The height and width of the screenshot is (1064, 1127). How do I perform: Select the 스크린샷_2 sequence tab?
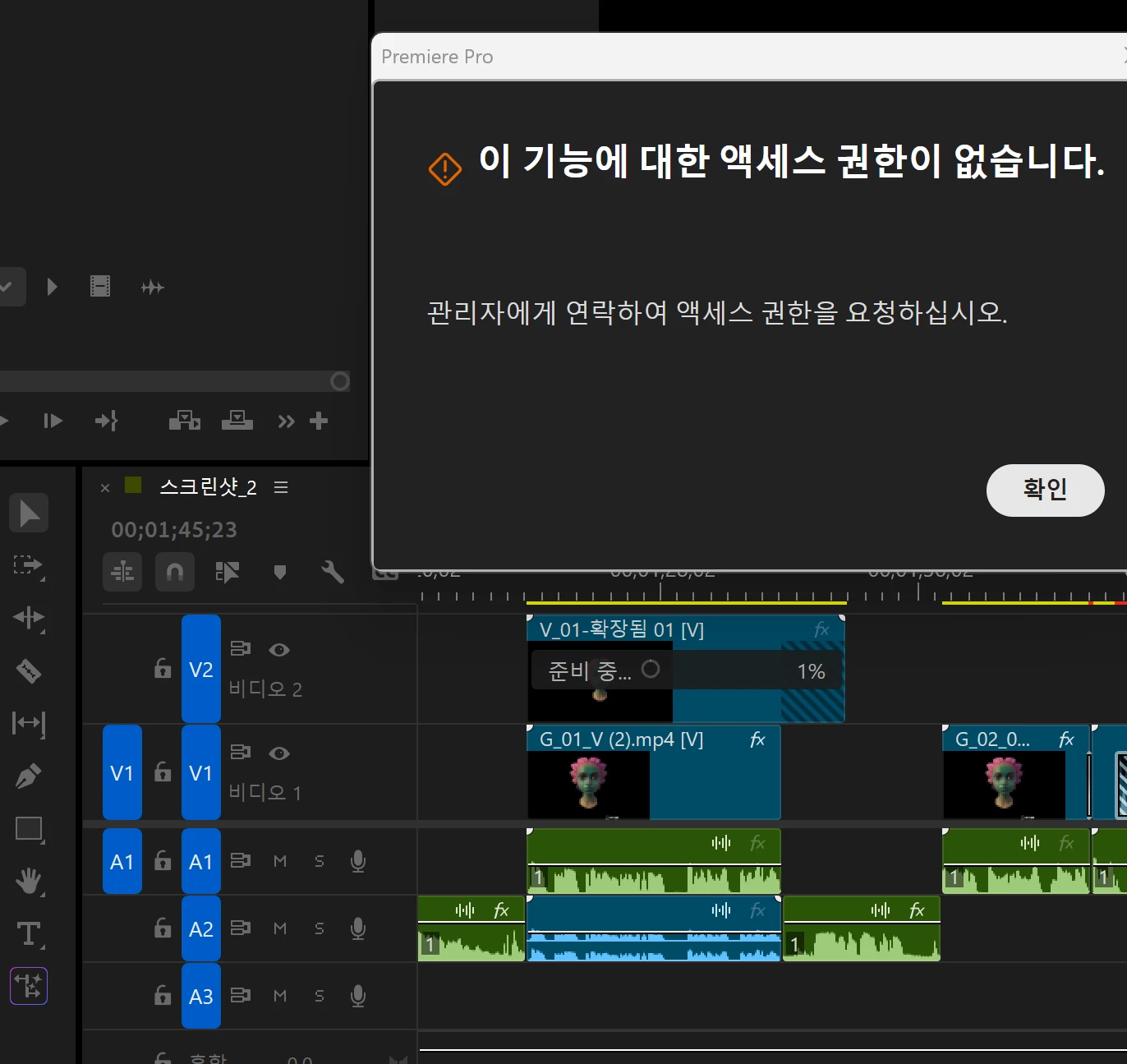[x=208, y=487]
